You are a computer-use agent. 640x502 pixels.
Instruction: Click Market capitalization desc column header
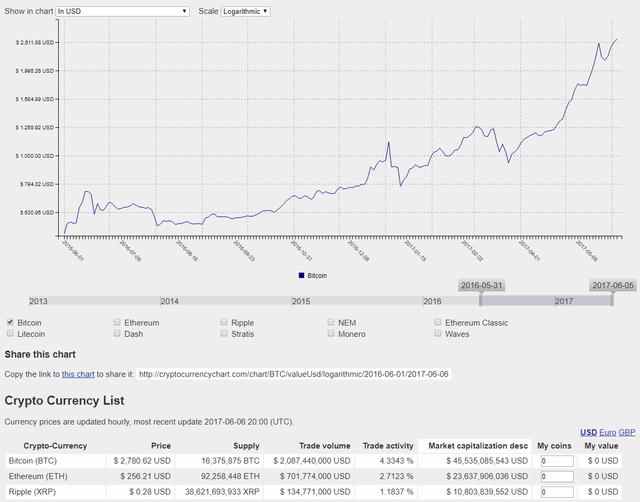(475, 446)
